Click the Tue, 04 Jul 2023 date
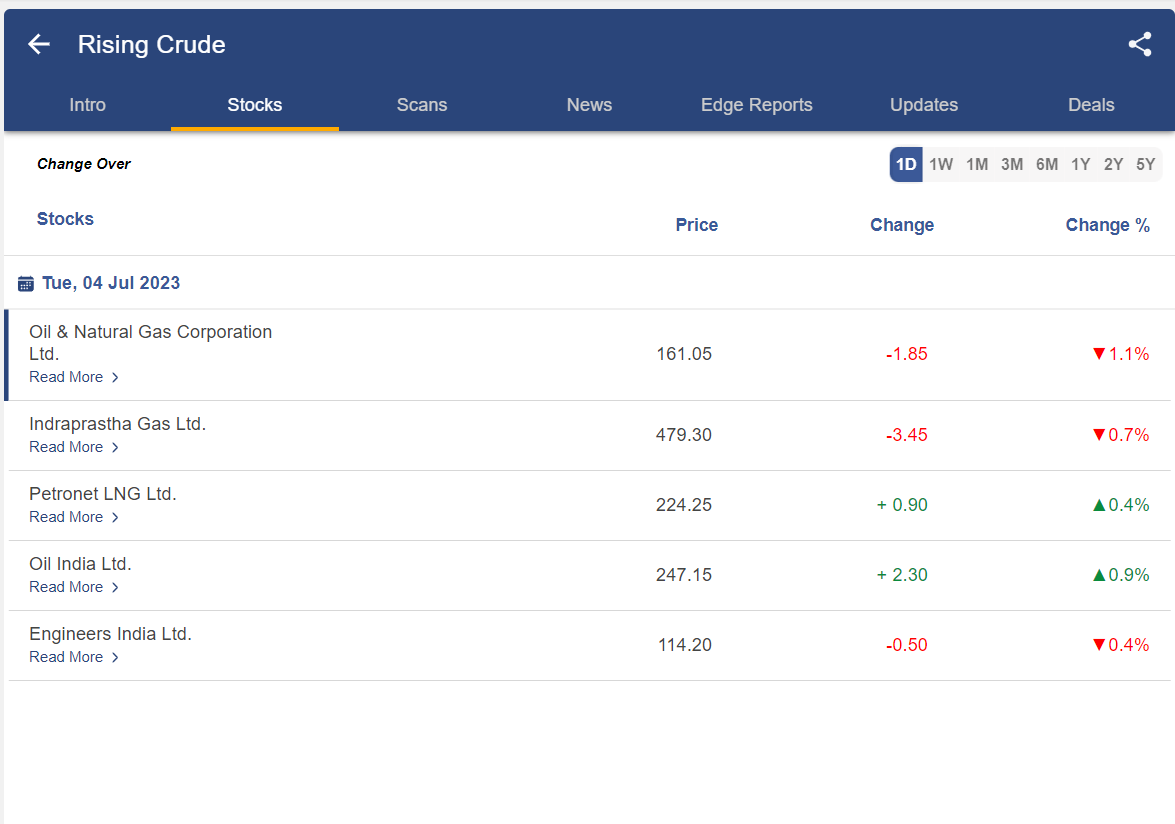The height and width of the screenshot is (824, 1175). click(x=111, y=283)
